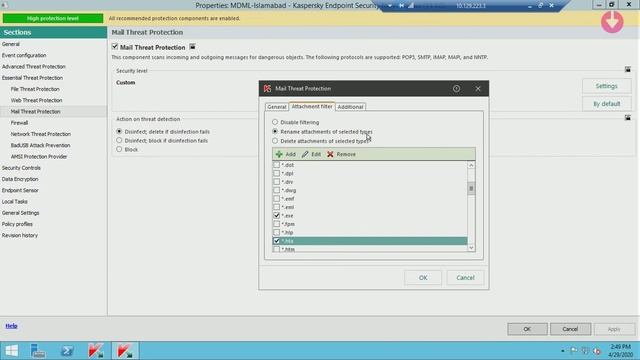Image resolution: width=640 pixels, height=360 pixels.
Task: Uncheck the *.exe attachment type
Action: (276, 215)
